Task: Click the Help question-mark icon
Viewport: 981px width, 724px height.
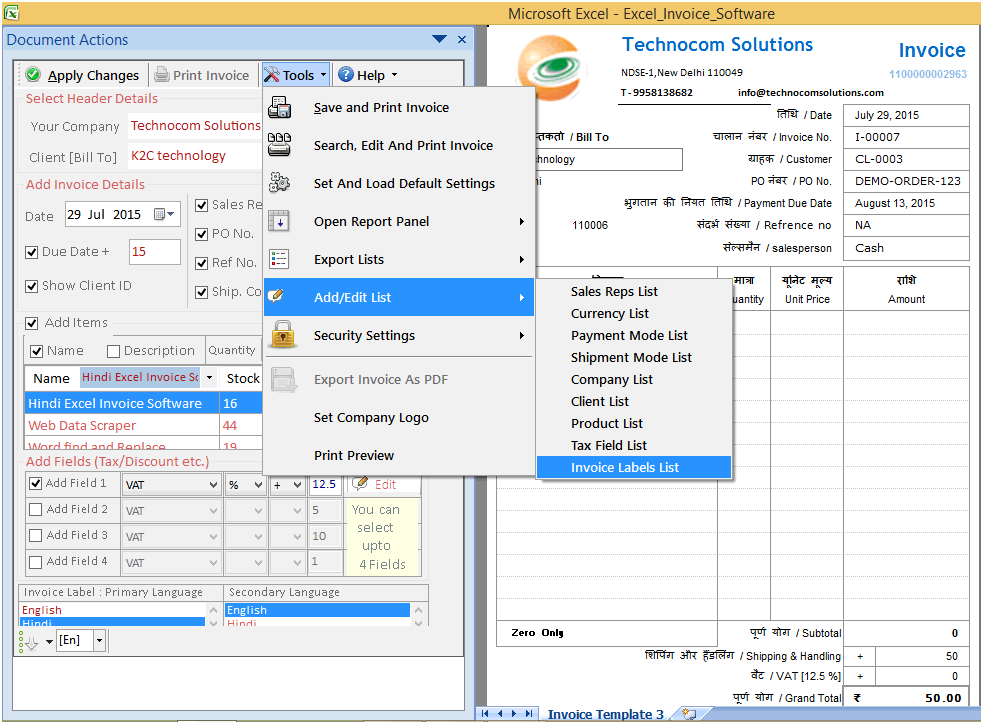Action: 344,74
